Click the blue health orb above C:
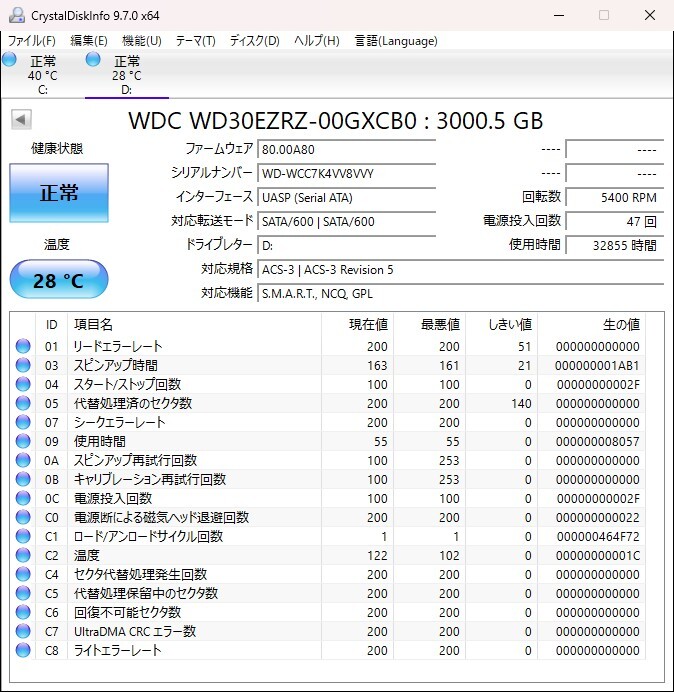 (9, 59)
